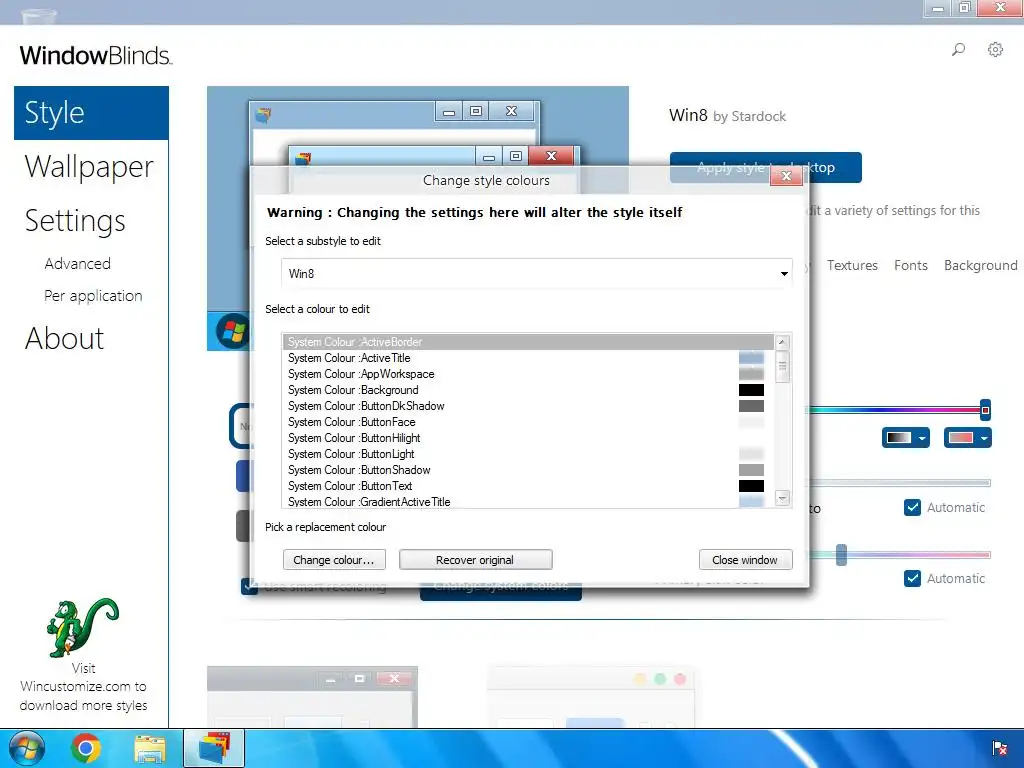This screenshot has width=1024, height=768.
Task: Open WindowBlinds settings gear icon
Action: [x=995, y=50]
